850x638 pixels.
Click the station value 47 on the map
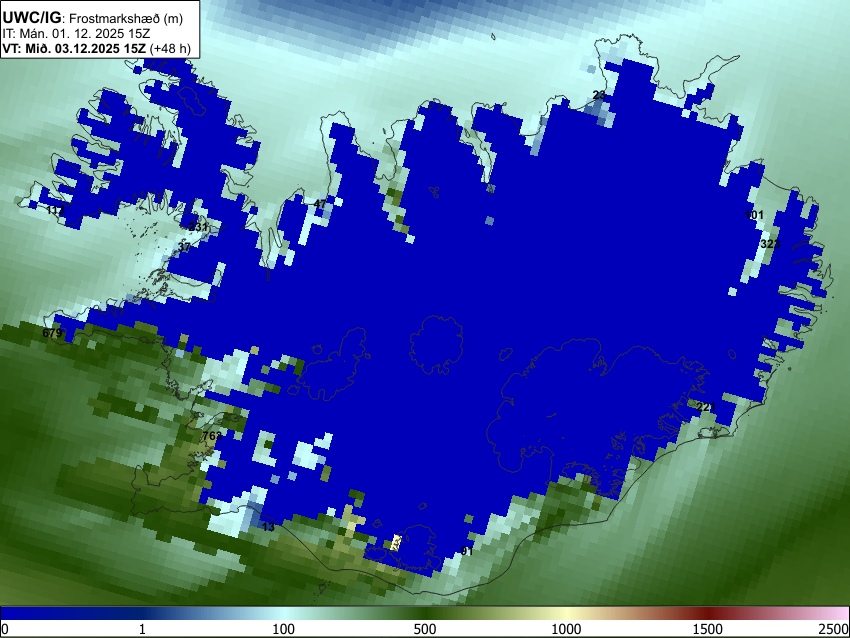(320, 204)
